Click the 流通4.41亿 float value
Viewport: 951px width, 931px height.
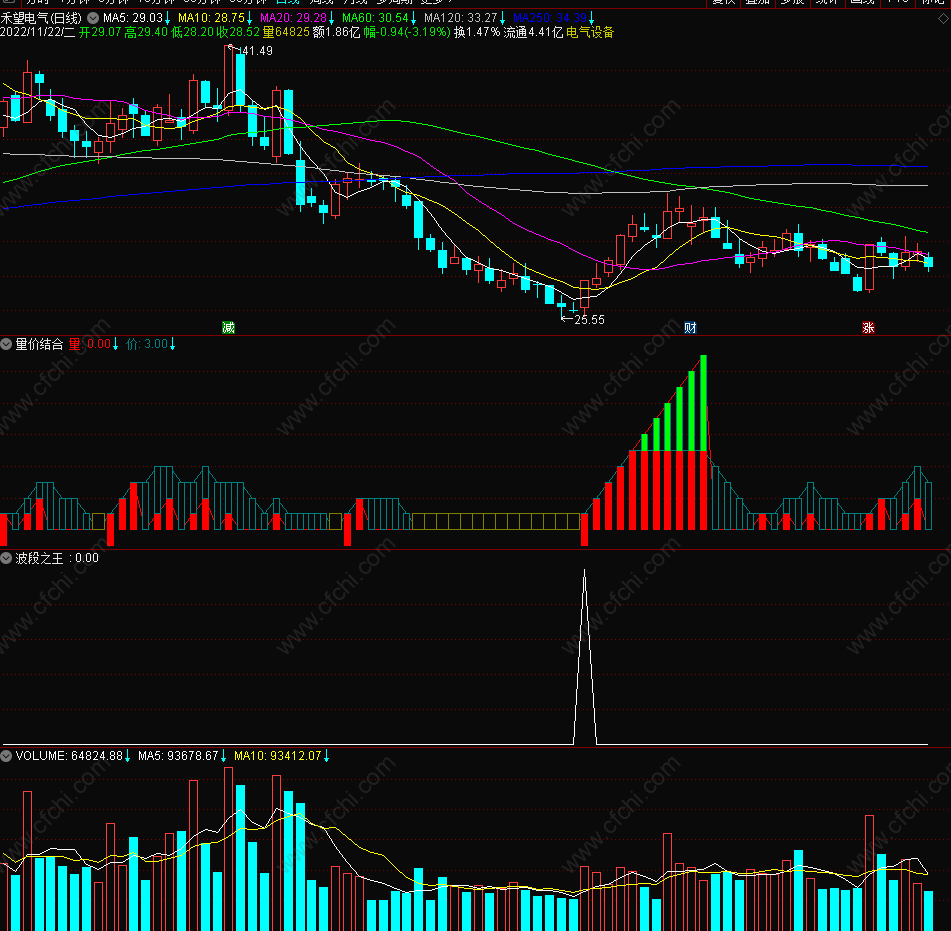(x=533, y=32)
